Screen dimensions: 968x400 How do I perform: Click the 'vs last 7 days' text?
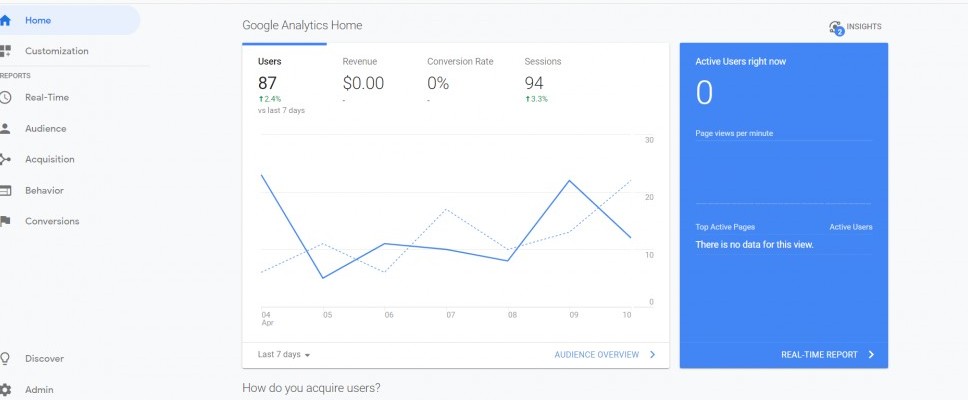[x=282, y=110]
